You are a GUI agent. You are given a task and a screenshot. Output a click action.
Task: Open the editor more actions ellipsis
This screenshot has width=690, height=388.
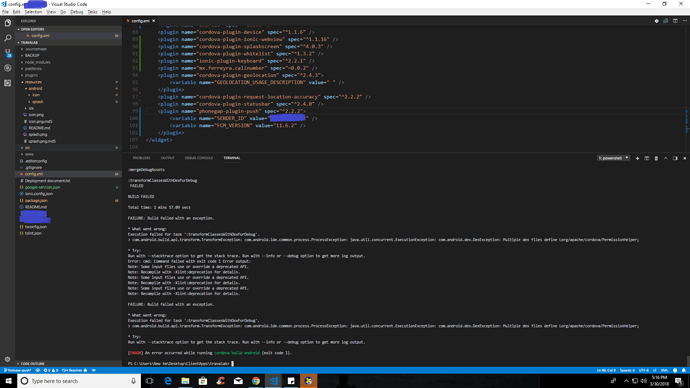coord(684,21)
